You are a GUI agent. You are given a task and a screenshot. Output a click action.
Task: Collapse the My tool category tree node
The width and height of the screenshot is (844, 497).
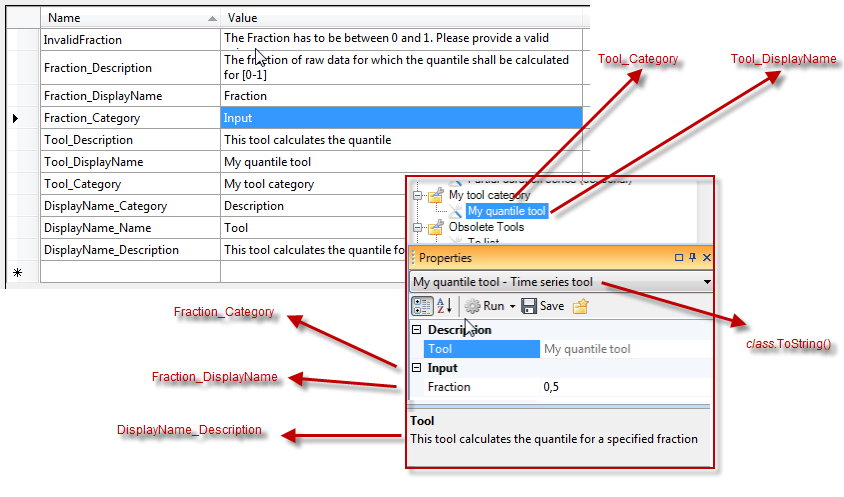[x=419, y=196]
